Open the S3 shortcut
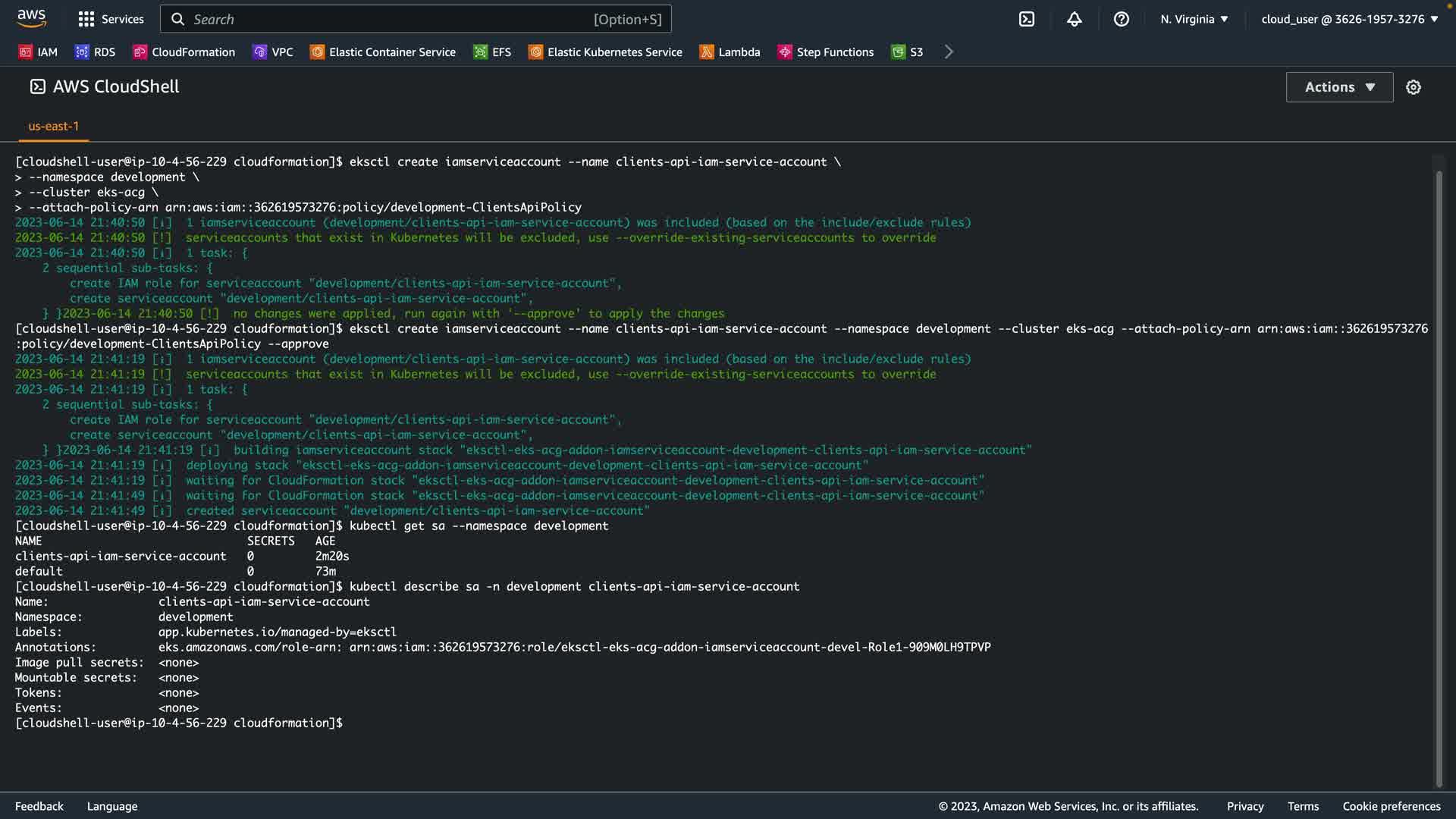 pos(908,52)
